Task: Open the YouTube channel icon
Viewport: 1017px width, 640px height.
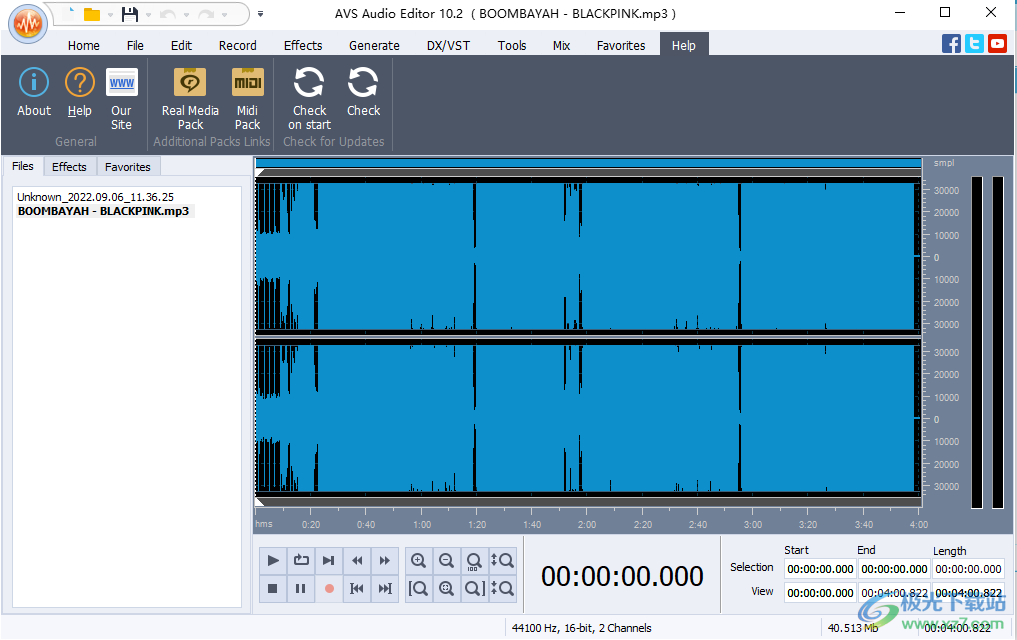Action: point(997,43)
